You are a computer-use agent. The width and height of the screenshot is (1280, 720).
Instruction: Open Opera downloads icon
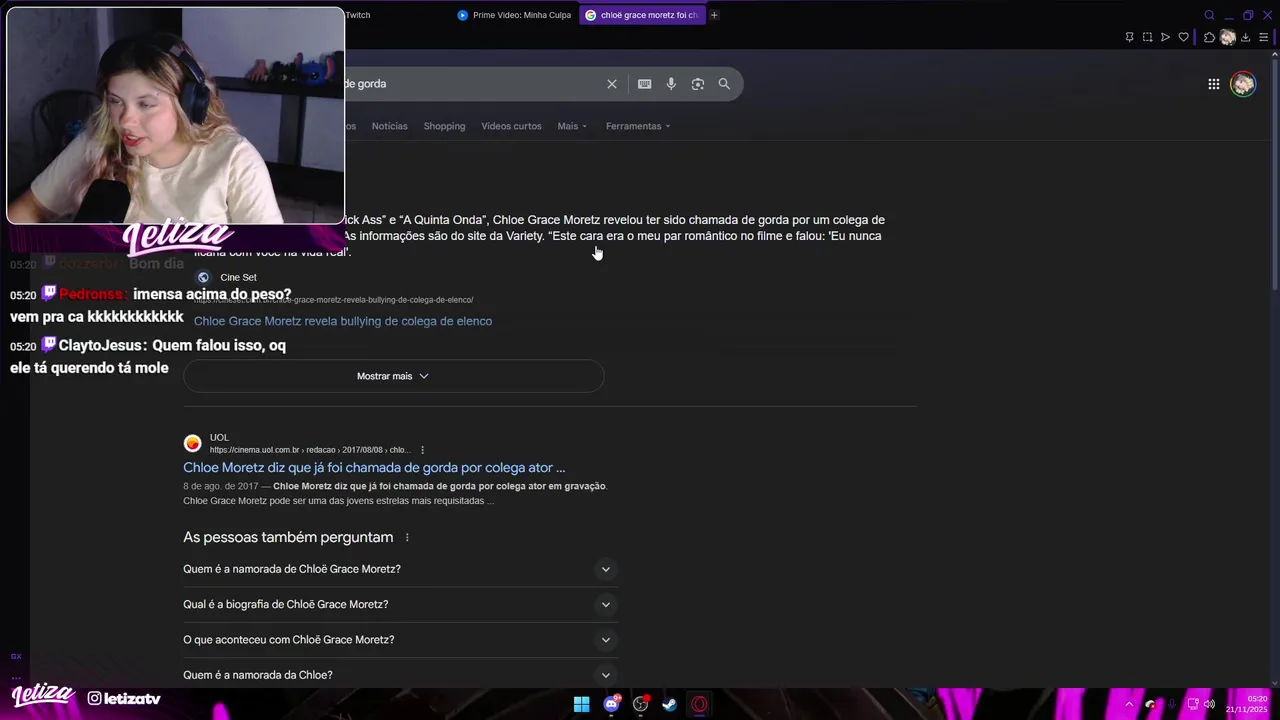(x=1245, y=37)
